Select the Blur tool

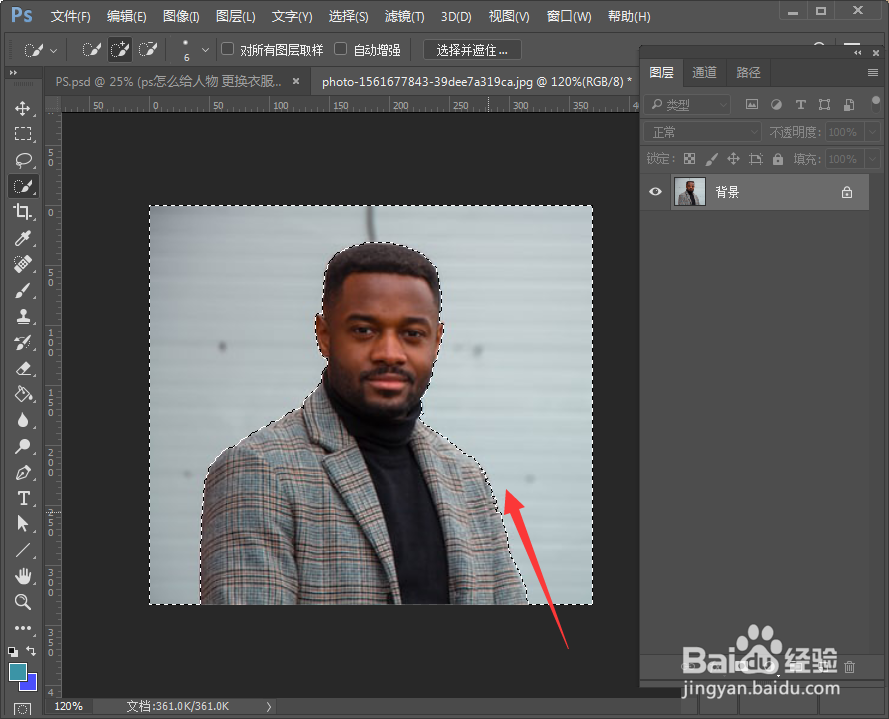23,420
